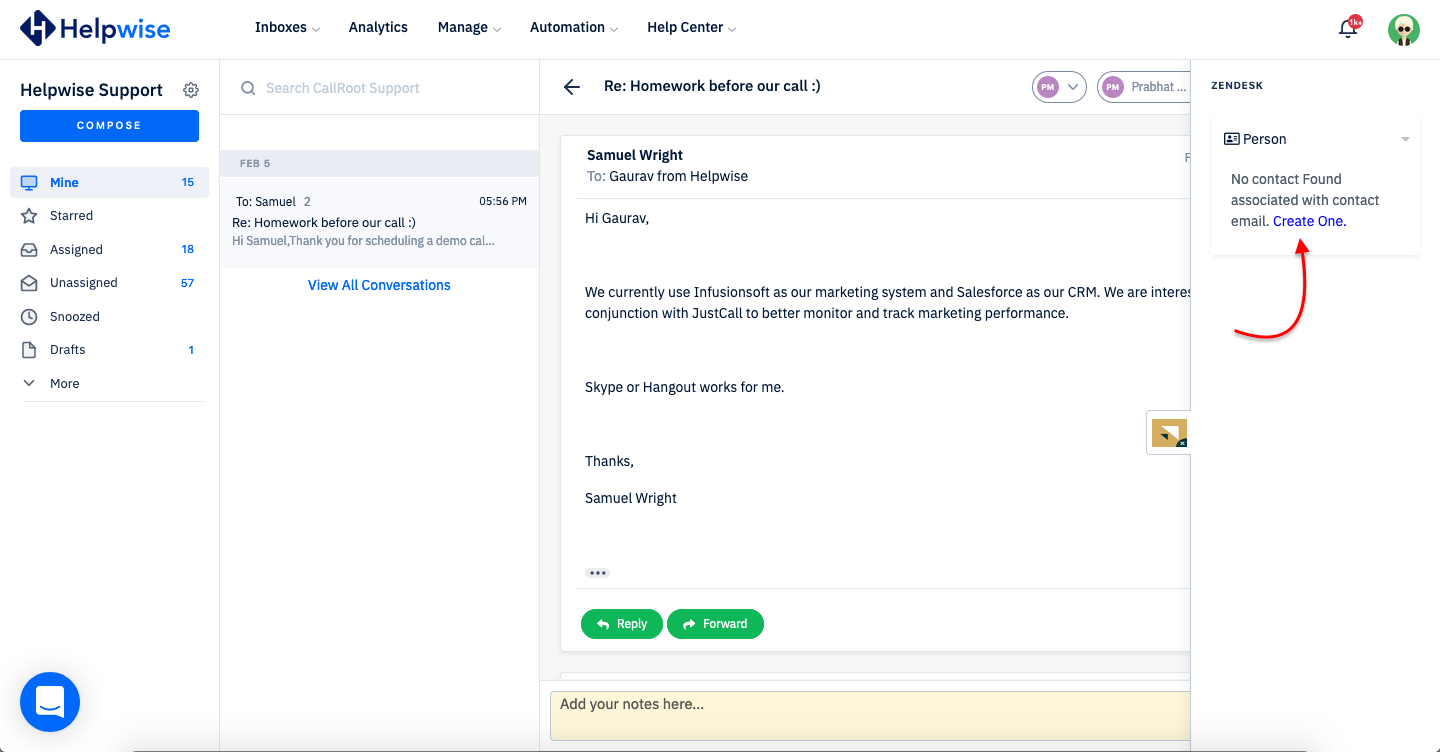The image size is (1440, 752).
Task: Open the Analytics menu item
Action: coord(378,28)
